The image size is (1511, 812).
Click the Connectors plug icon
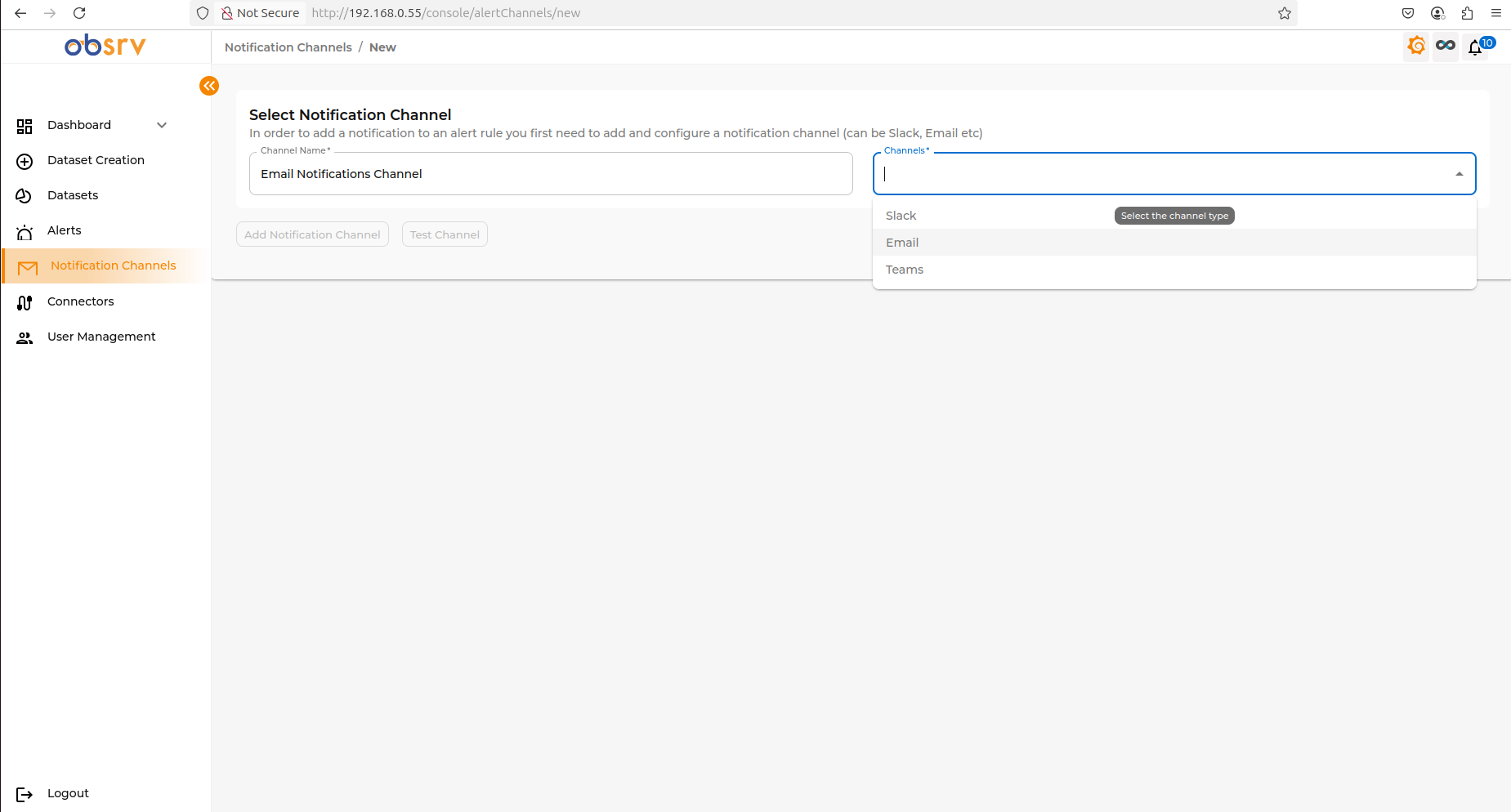25,302
